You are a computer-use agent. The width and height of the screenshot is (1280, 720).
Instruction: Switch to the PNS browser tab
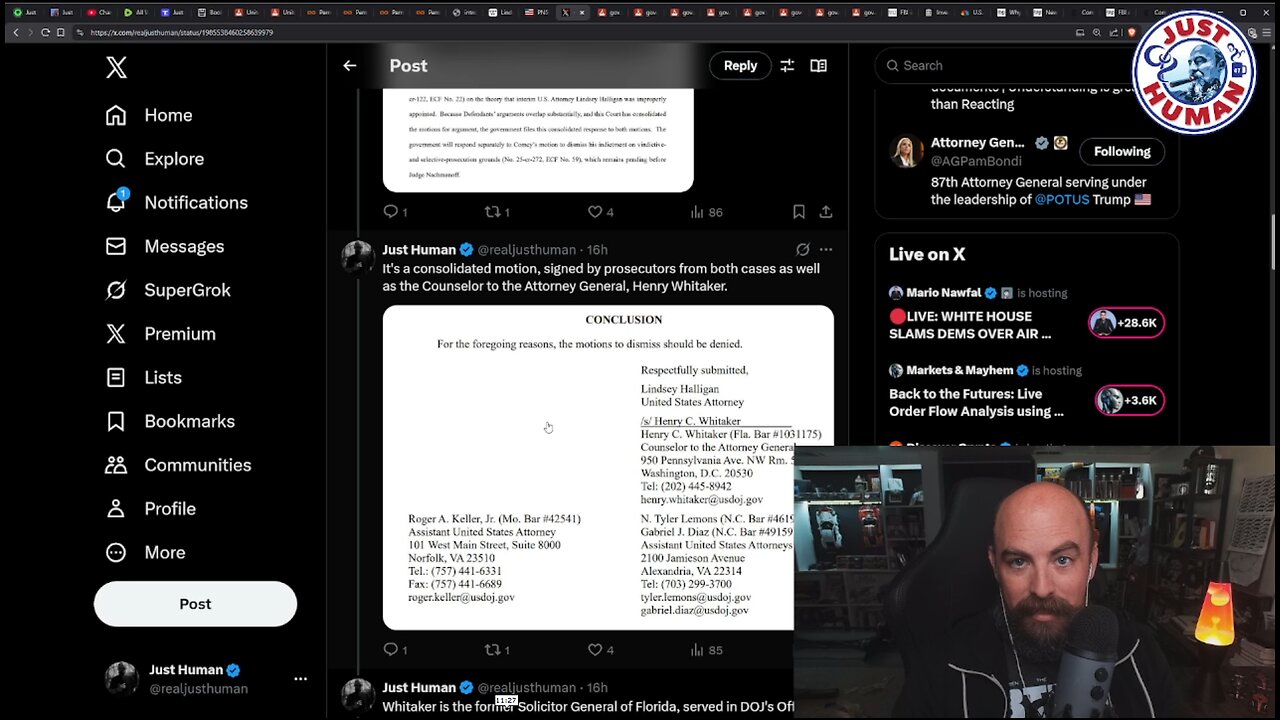coord(538,13)
